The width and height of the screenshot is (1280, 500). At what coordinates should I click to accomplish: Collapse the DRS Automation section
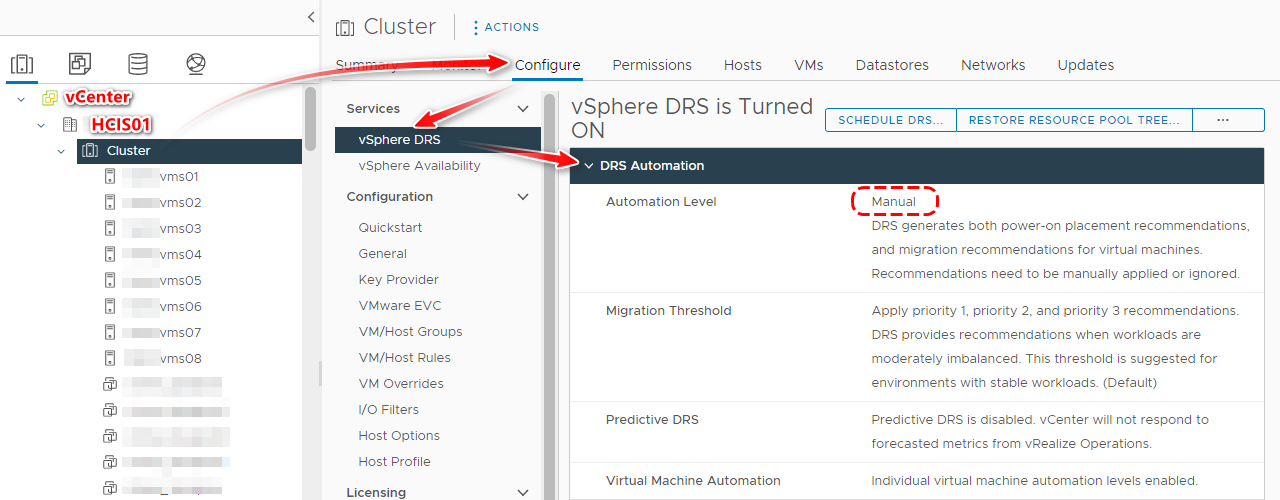tap(588, 166)
